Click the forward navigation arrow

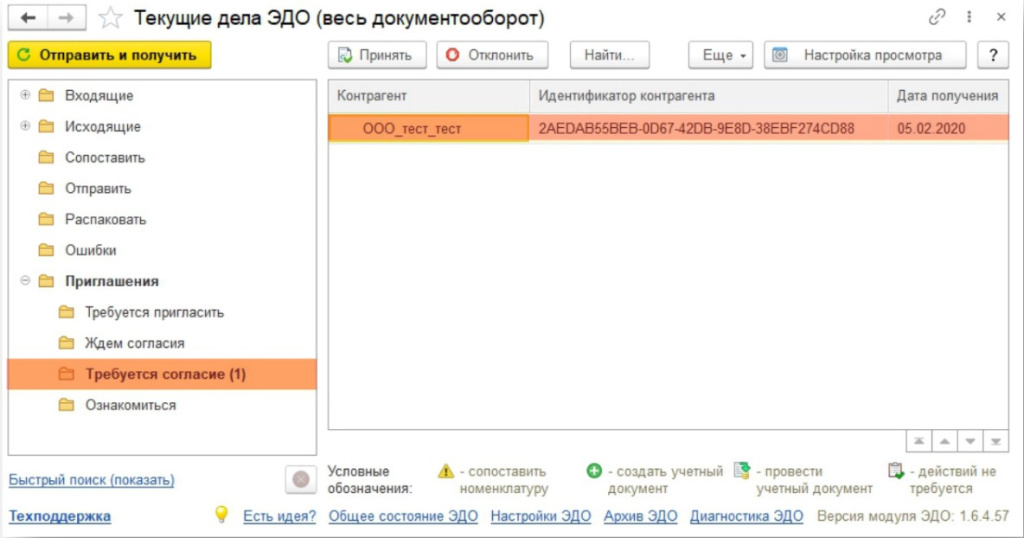click(67, 18)
